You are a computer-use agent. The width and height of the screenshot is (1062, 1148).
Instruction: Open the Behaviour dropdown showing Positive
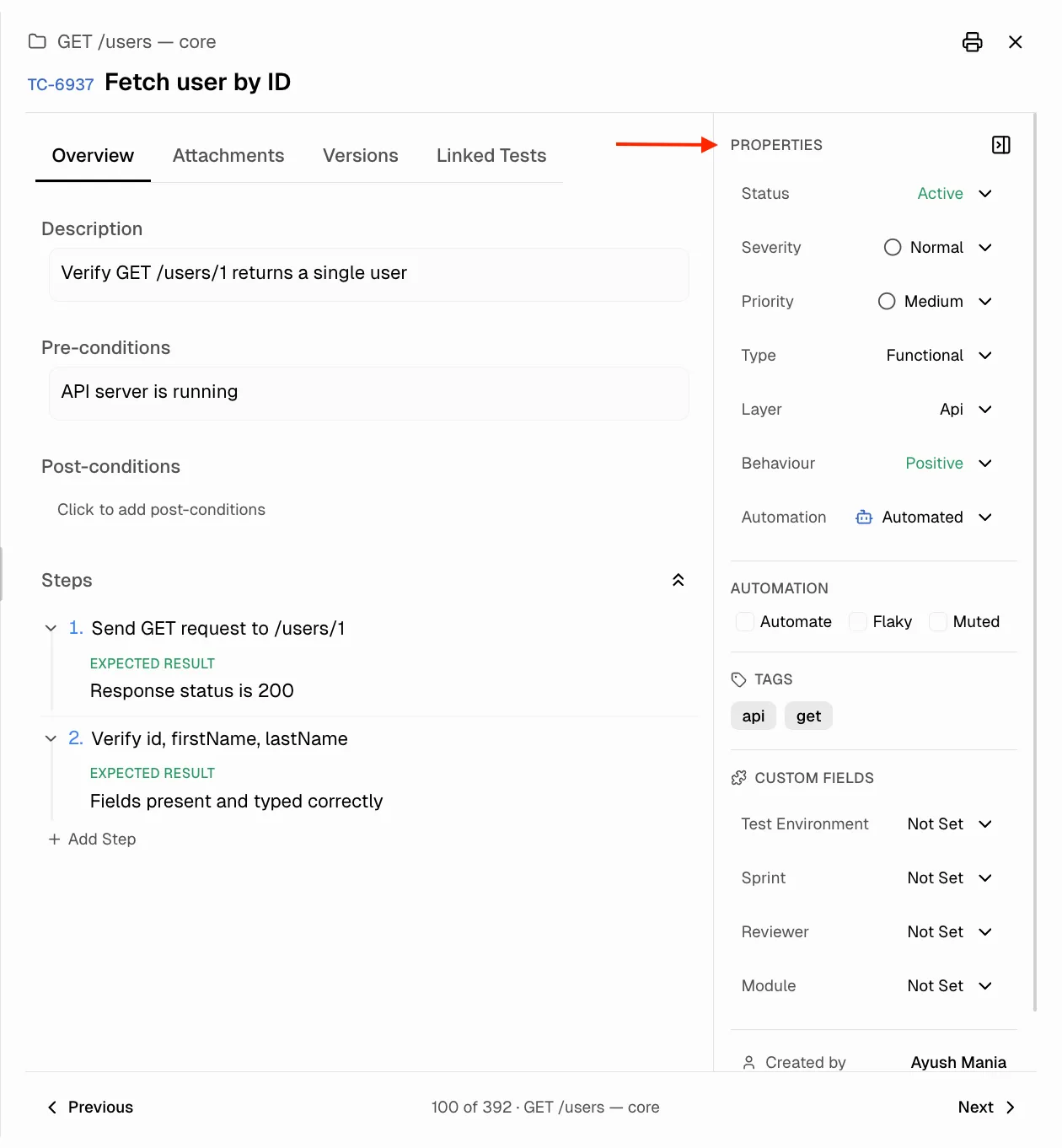click(x=948, y=463)
